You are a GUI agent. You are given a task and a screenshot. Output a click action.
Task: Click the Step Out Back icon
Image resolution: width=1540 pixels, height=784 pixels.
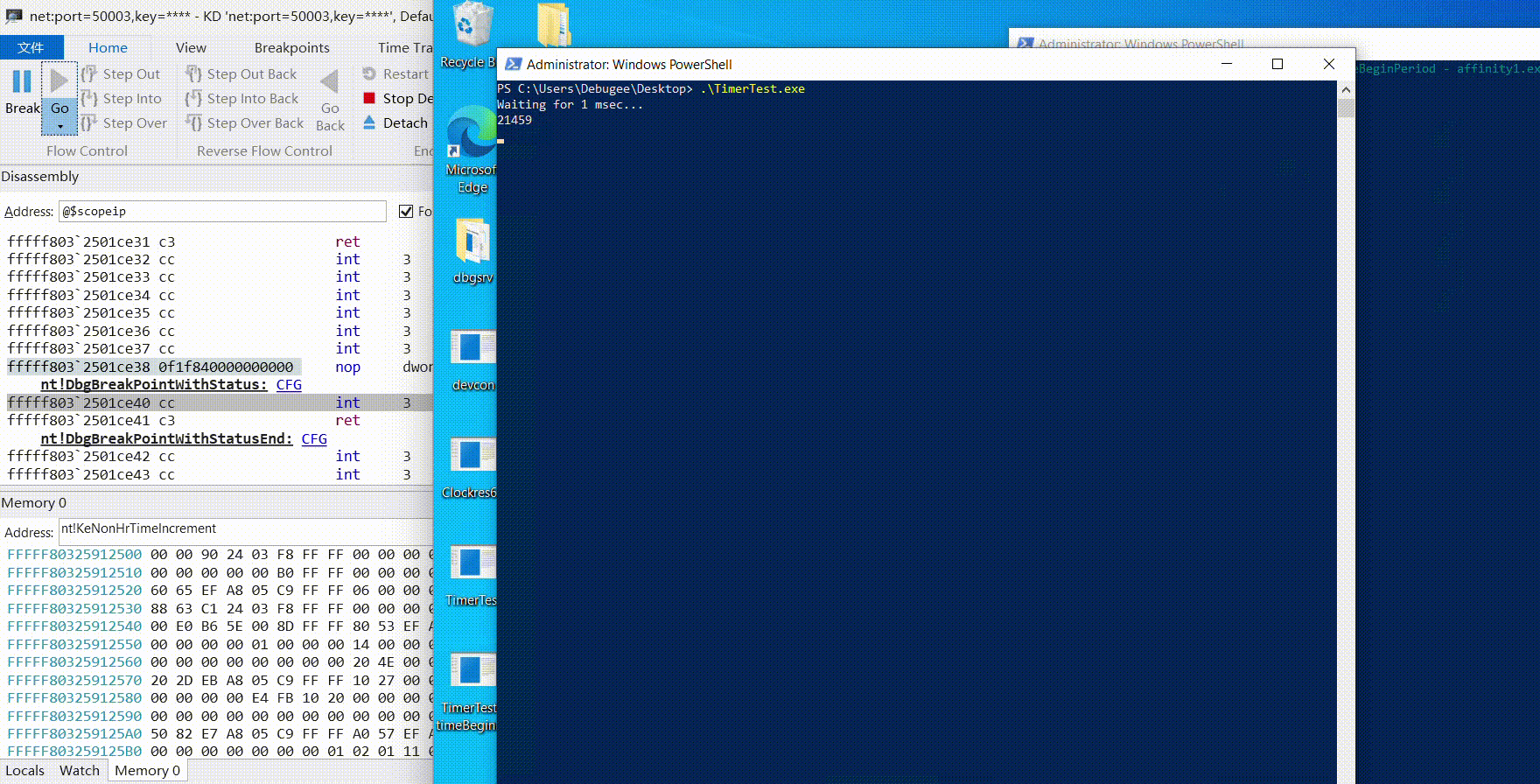(x=194, y=74)
